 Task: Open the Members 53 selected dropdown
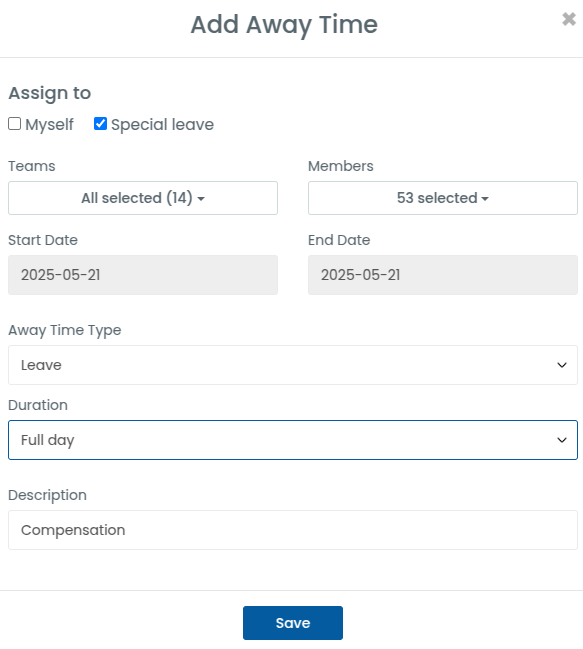[443, 198]
